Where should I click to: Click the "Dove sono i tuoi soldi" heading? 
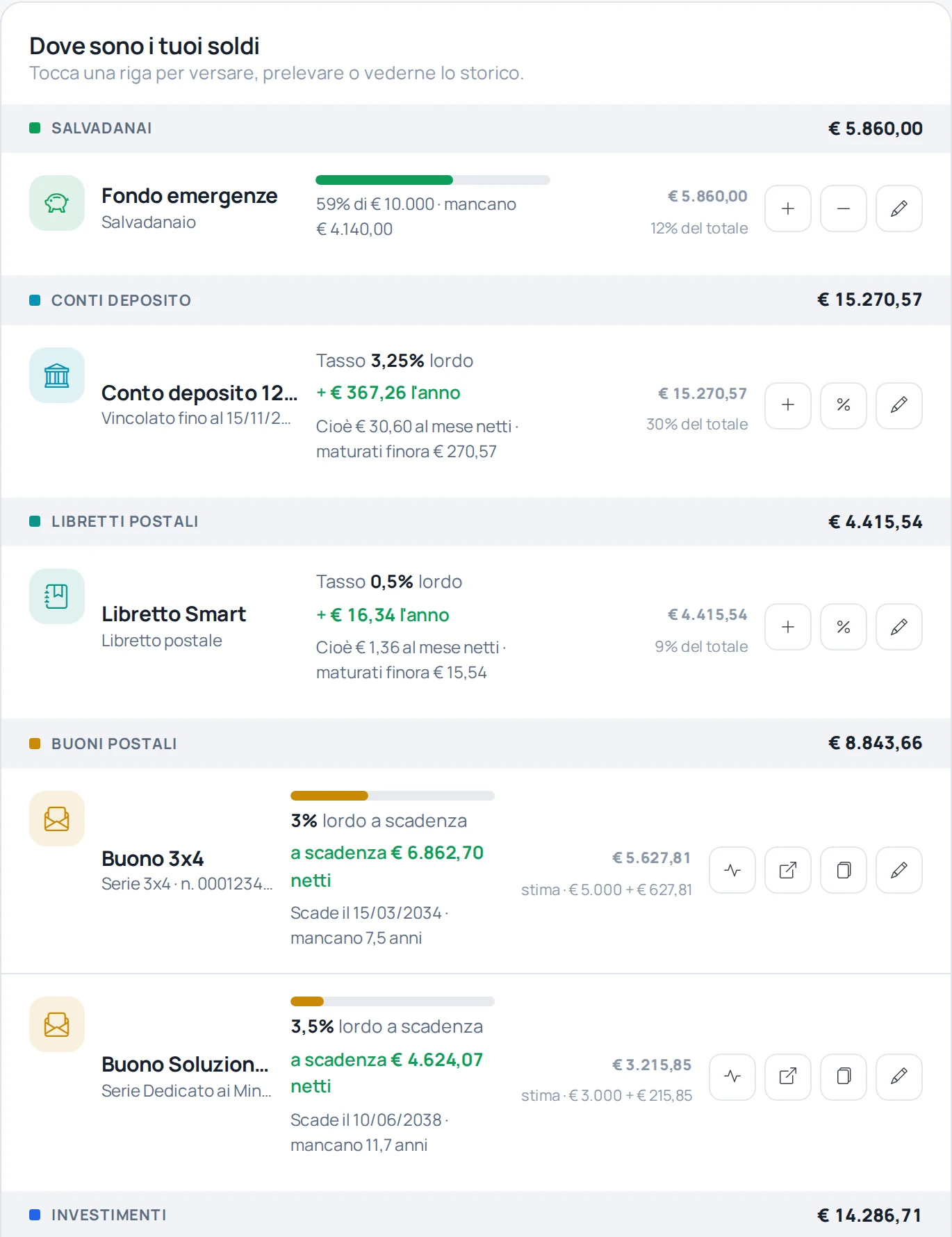pos(145,46)
